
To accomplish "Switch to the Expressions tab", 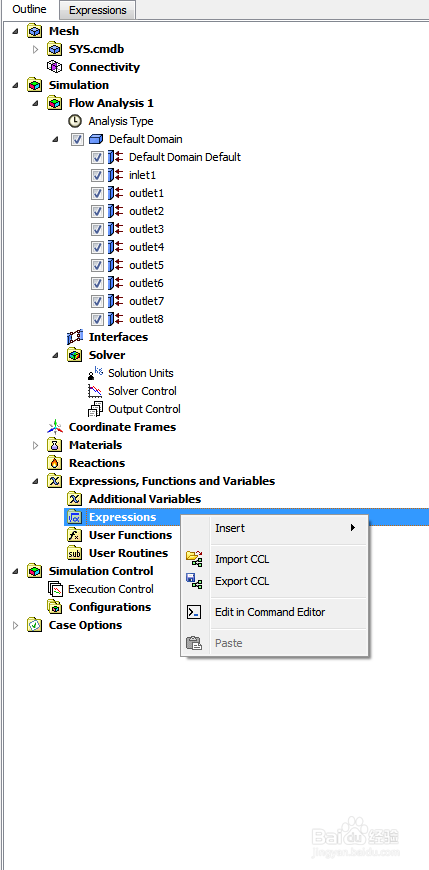I will [98, 10].
